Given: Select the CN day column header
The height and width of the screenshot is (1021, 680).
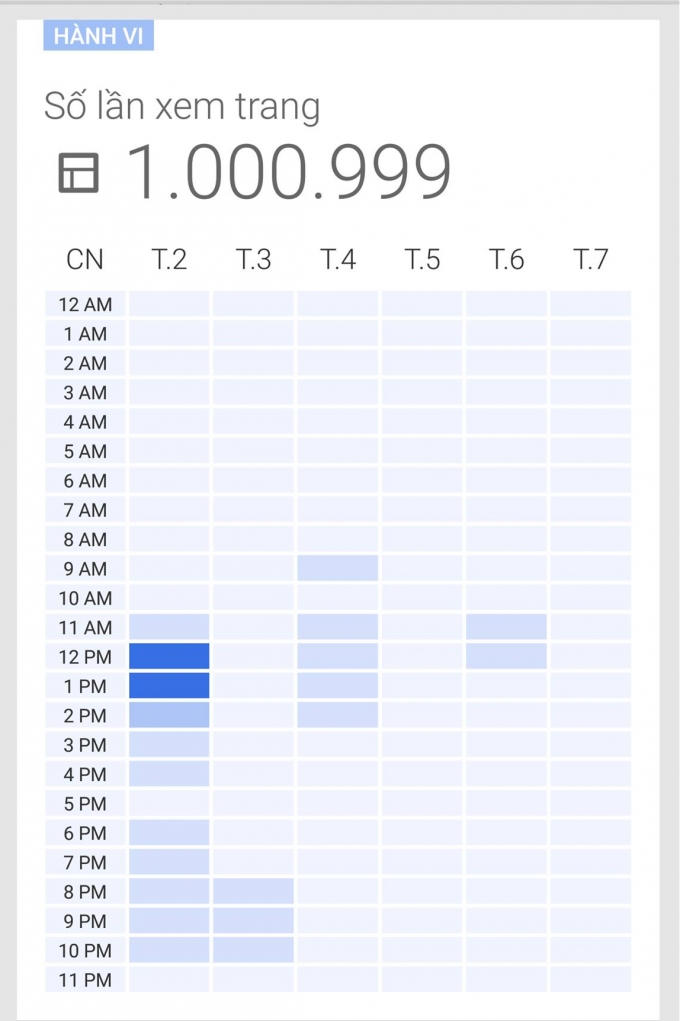Looking at the screenshot, I should coord(85,260).
